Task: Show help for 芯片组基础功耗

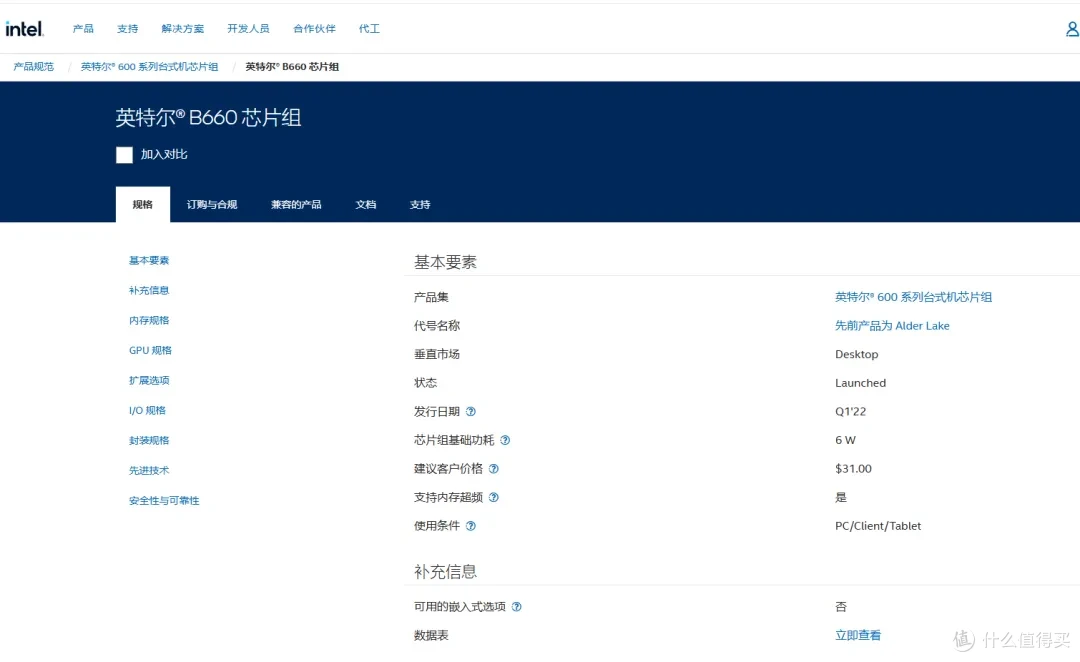Action: [505, 440]
